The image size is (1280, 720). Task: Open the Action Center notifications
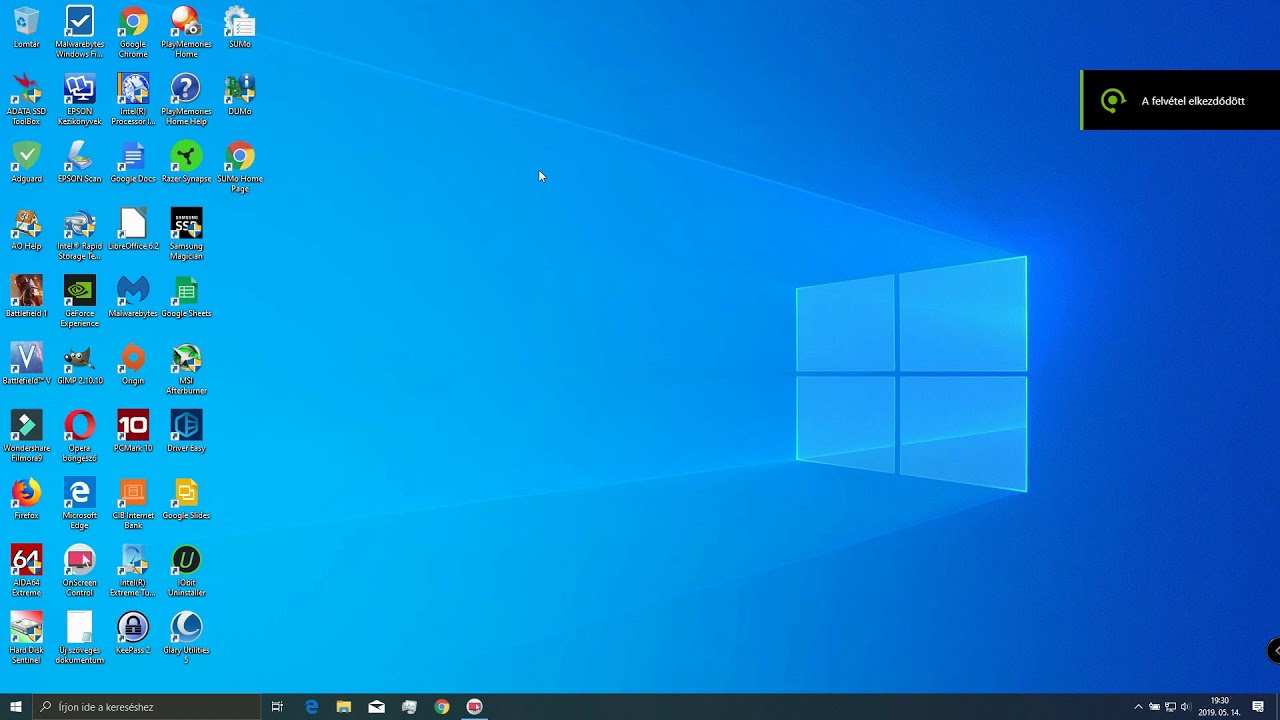pyautogui.click(x=1258, y=707)
